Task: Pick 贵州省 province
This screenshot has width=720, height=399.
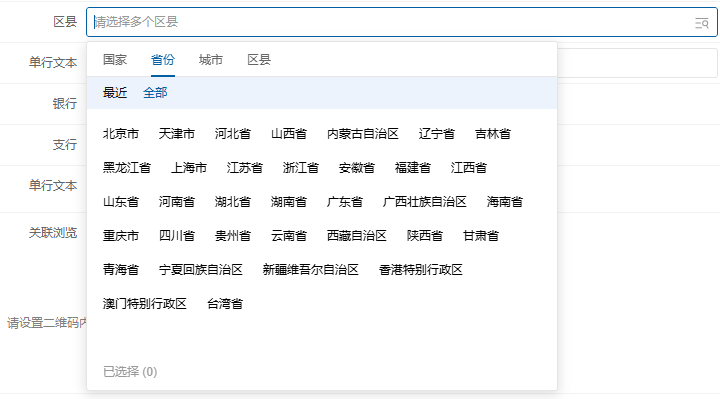Action: [x=233, y=236]
